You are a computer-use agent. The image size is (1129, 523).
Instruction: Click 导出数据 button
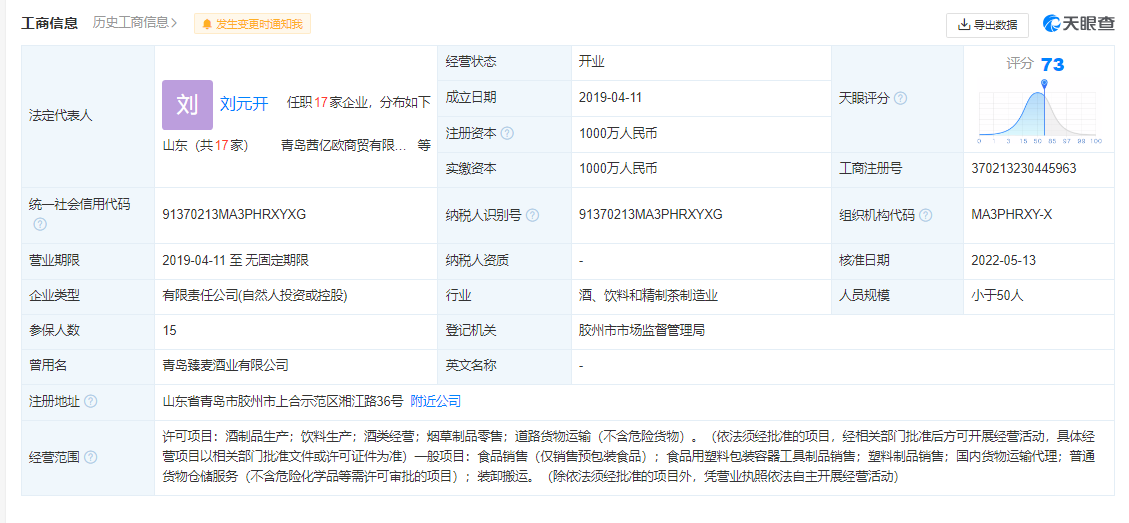[987, 24]
